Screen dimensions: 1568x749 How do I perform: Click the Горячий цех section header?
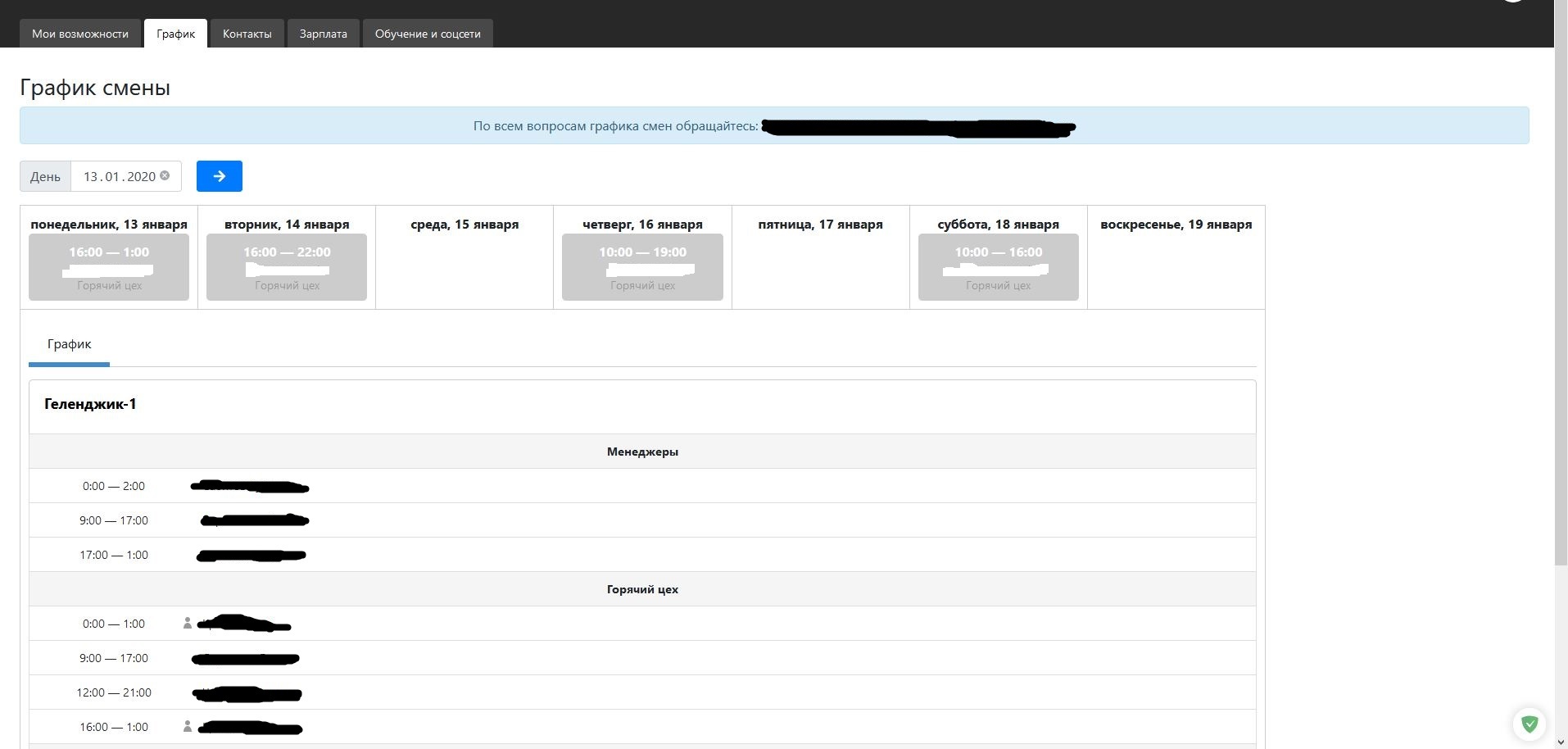(642, 589)
